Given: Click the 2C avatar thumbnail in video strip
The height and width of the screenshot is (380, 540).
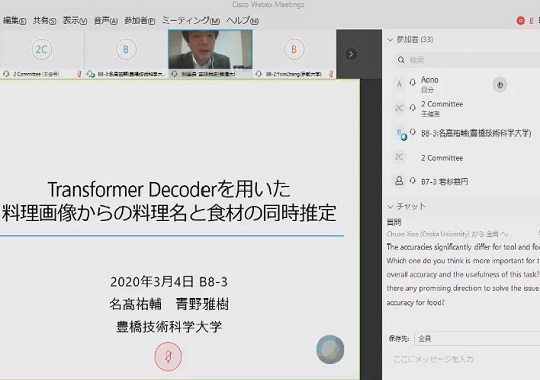Looking at the screenshot, I should pyautogui.click(x=42, y=49).
